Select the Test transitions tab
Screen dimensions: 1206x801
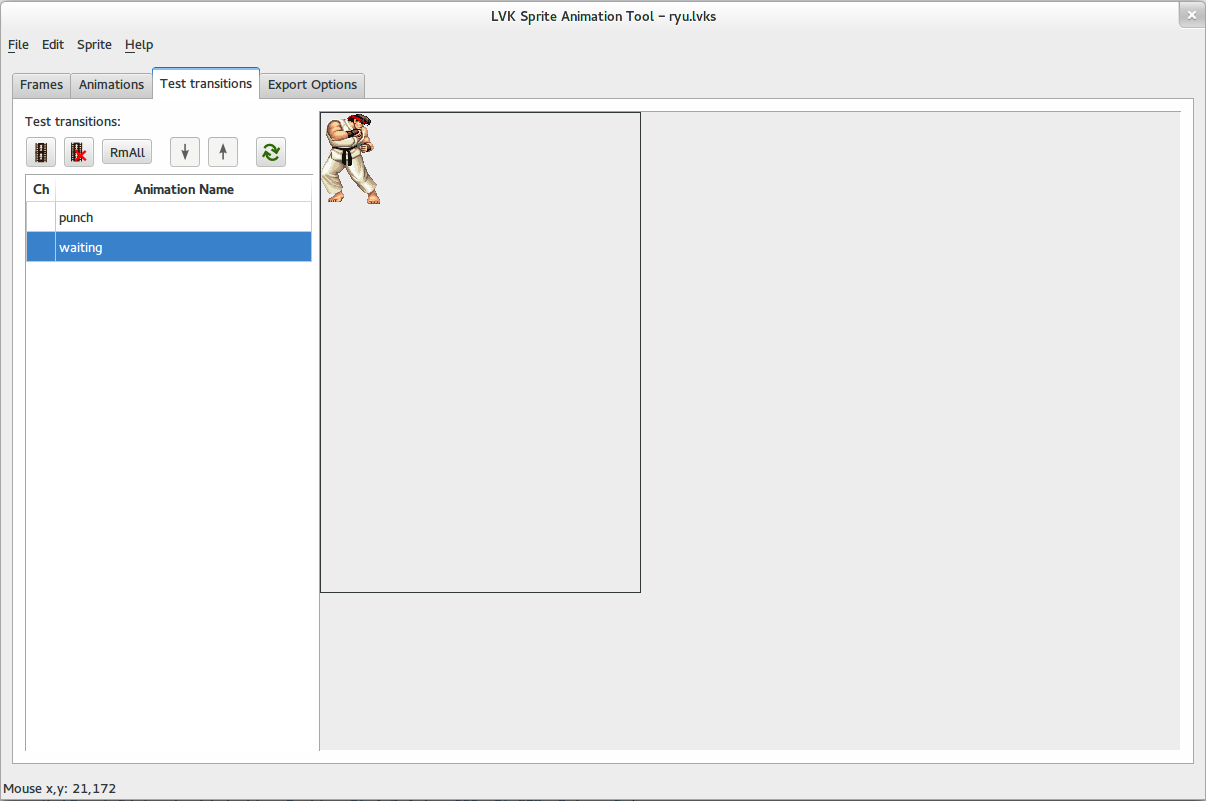coord(206,84)
